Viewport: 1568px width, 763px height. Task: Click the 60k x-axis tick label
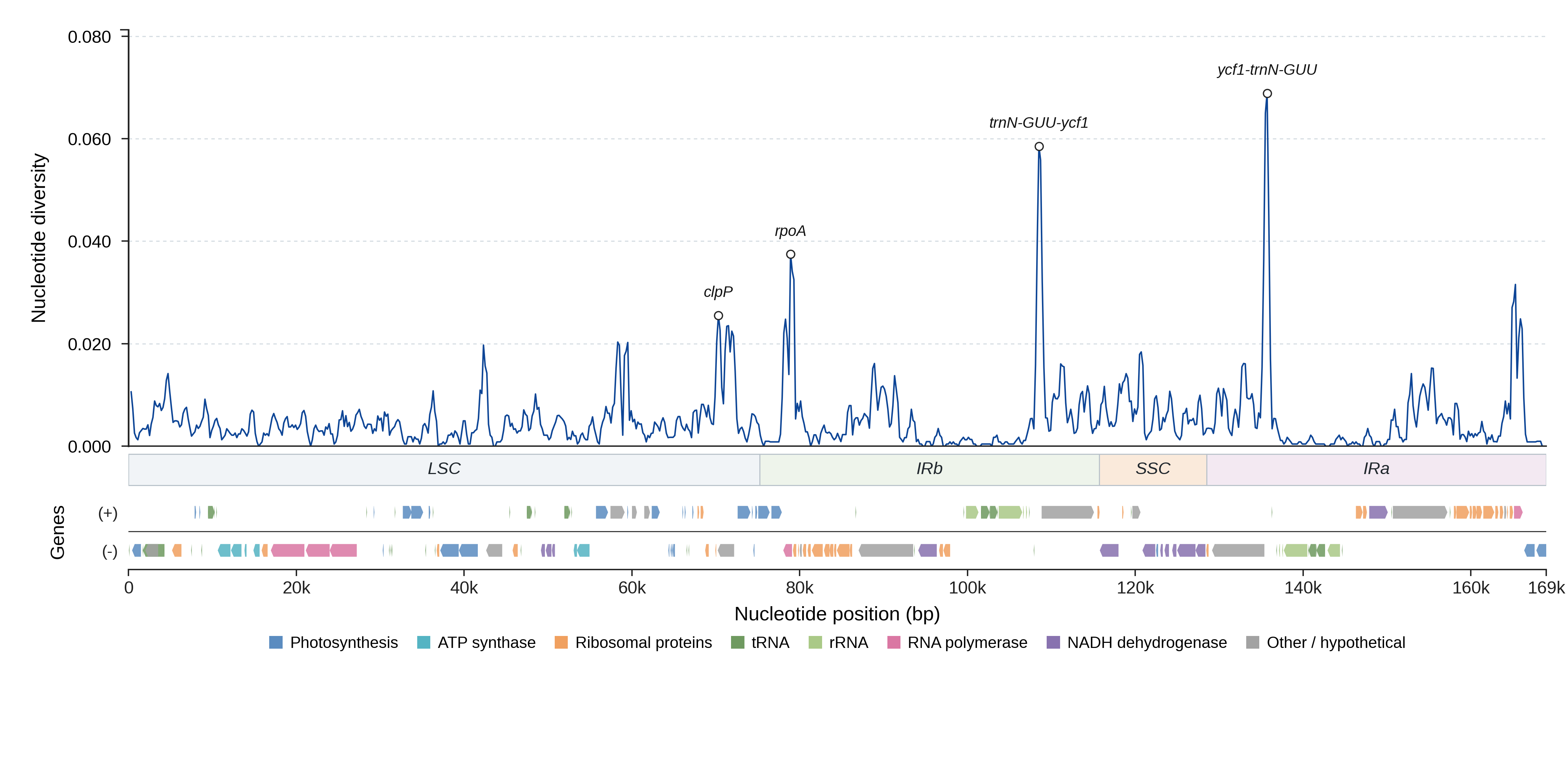(632, 588)
